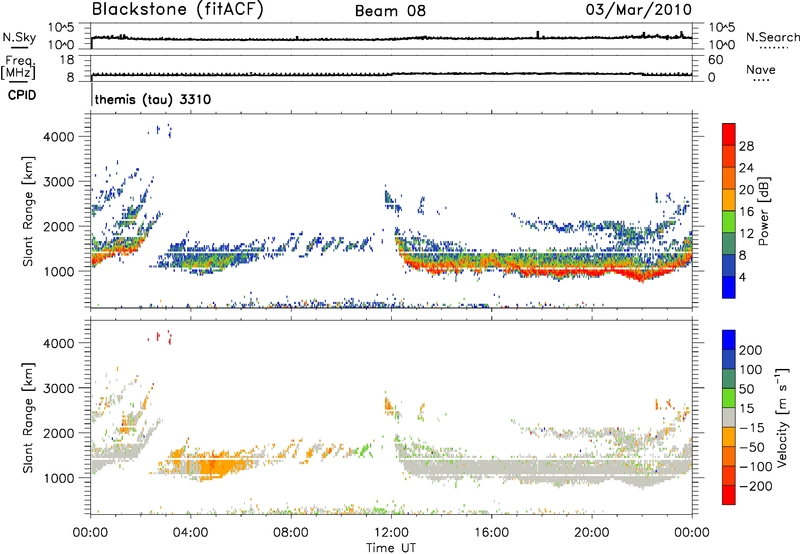The image size is (800, 554).
Task: Click the 60 tick on Nave axis
Action: coord(716,60)
